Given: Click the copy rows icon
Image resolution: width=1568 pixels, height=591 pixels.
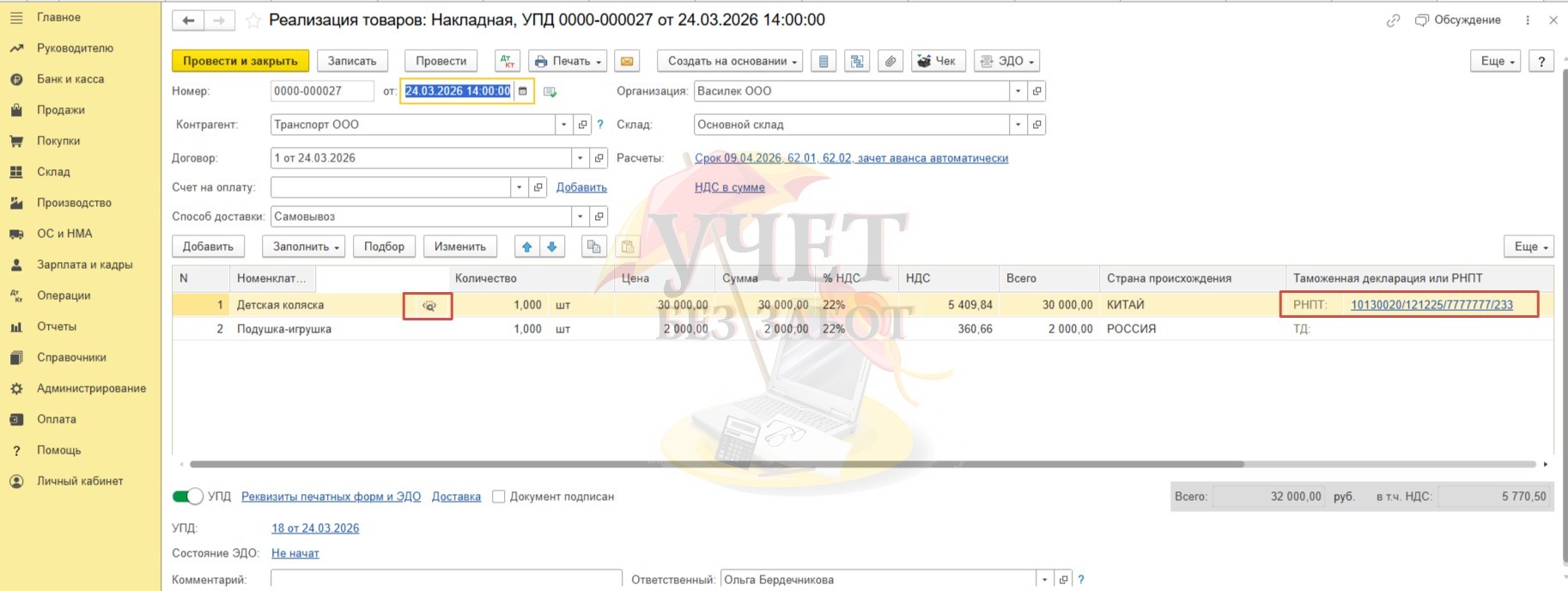Looking at the screenshot, I should pos(593,247).
